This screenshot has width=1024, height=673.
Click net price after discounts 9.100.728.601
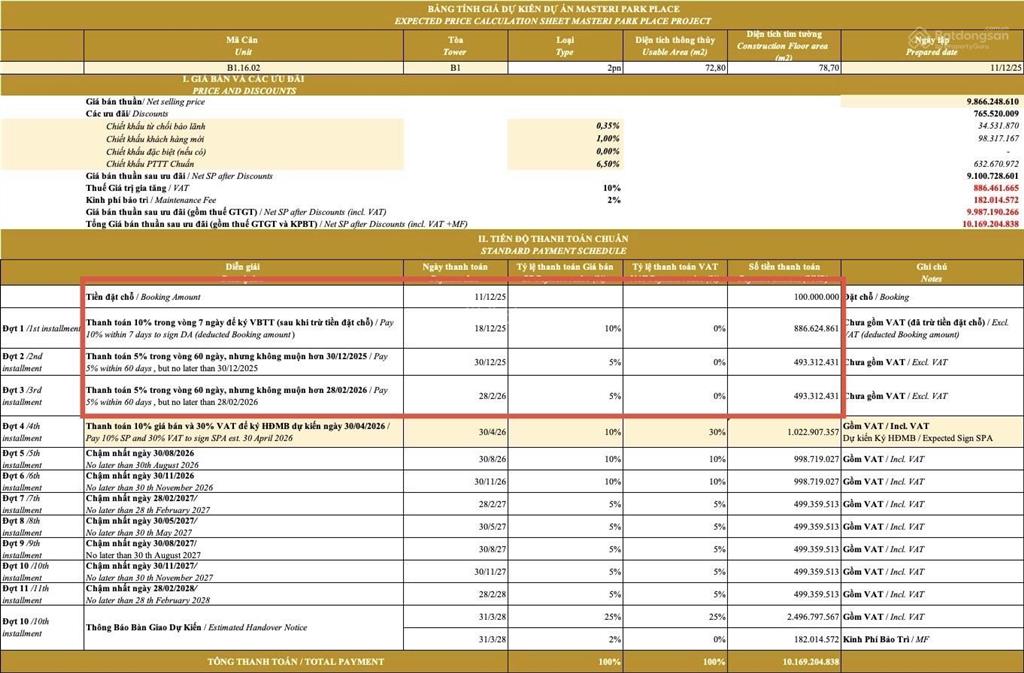[993, 176]
